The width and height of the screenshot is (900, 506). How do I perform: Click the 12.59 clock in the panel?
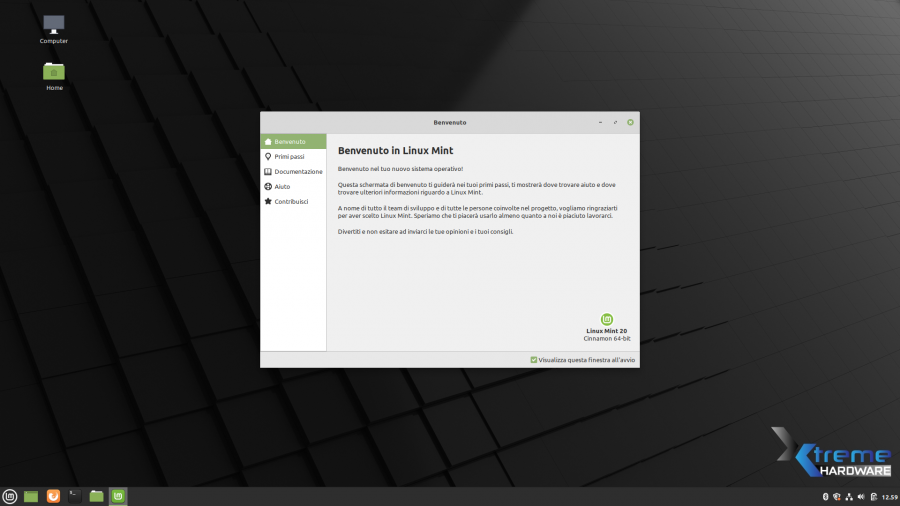889,497
